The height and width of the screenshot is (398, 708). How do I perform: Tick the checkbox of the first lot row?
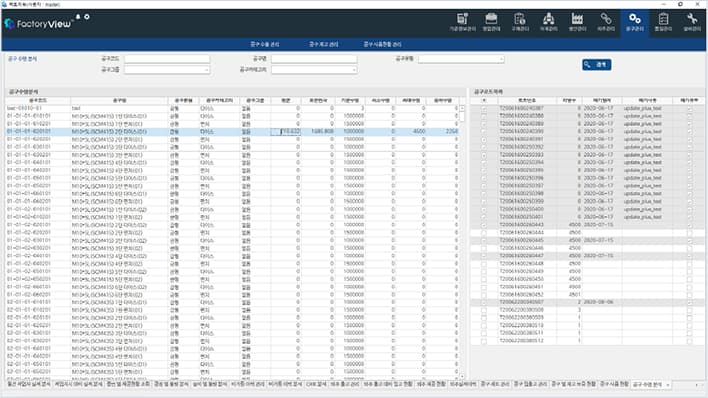click(x=484, y=108)
